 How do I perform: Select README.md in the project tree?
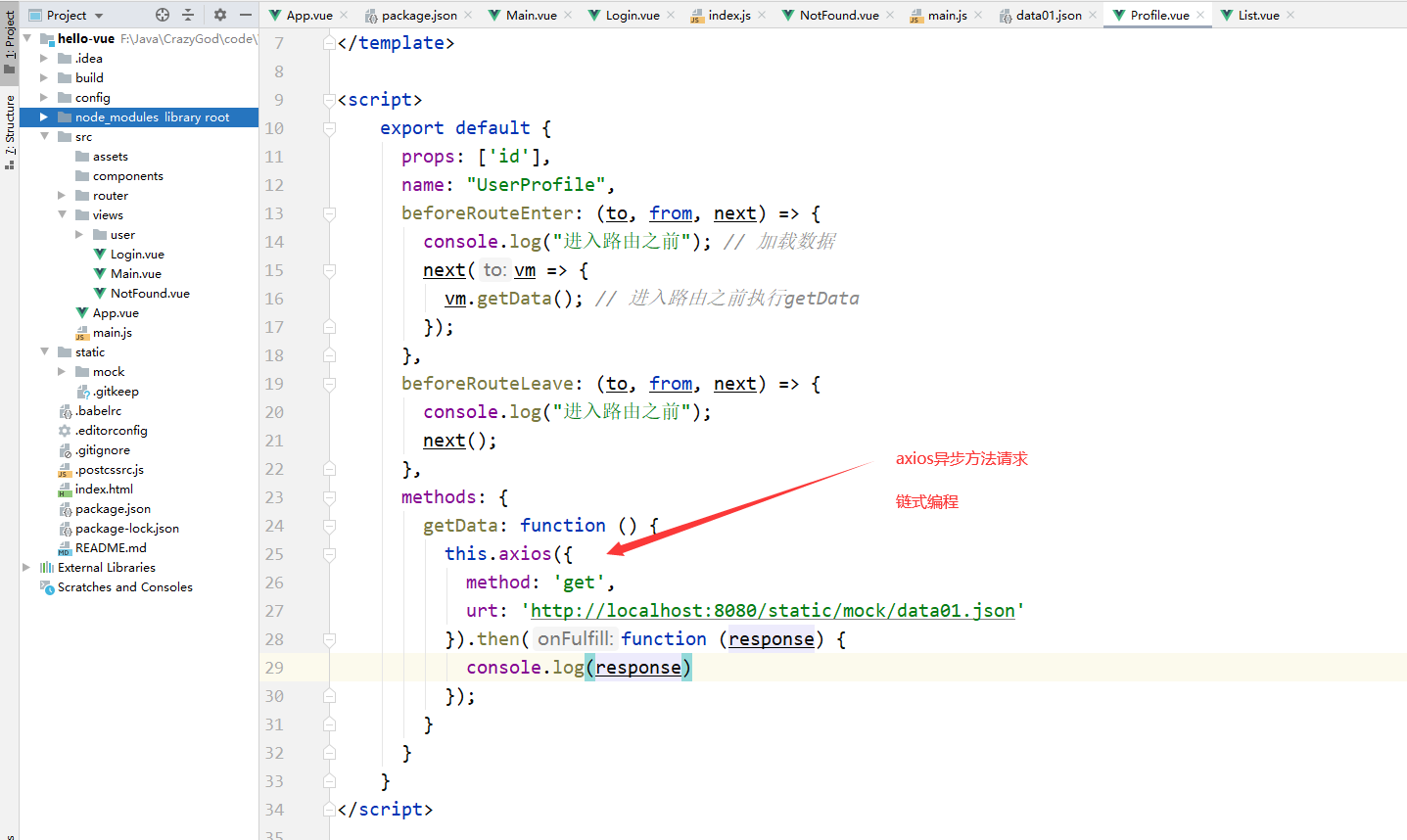pyautogui.click(x=103, y=548)
